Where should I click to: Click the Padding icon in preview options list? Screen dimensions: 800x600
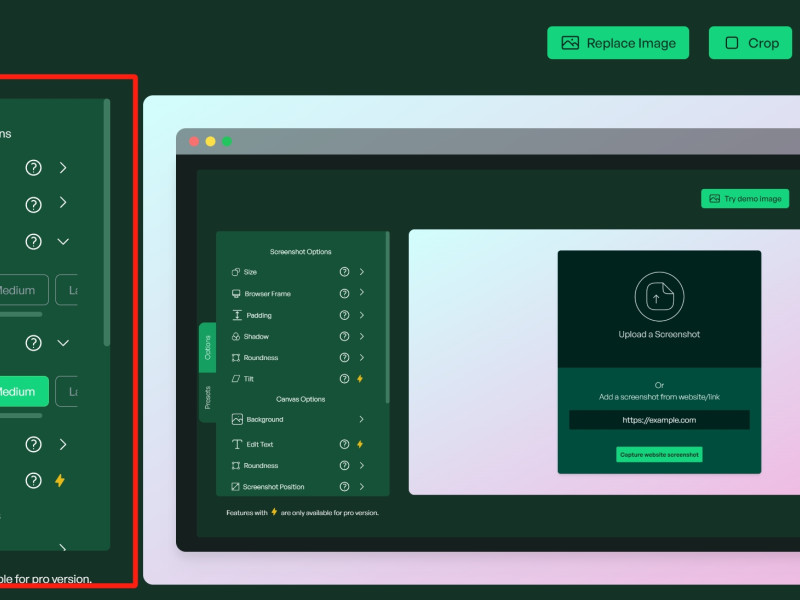pos(237,315)
